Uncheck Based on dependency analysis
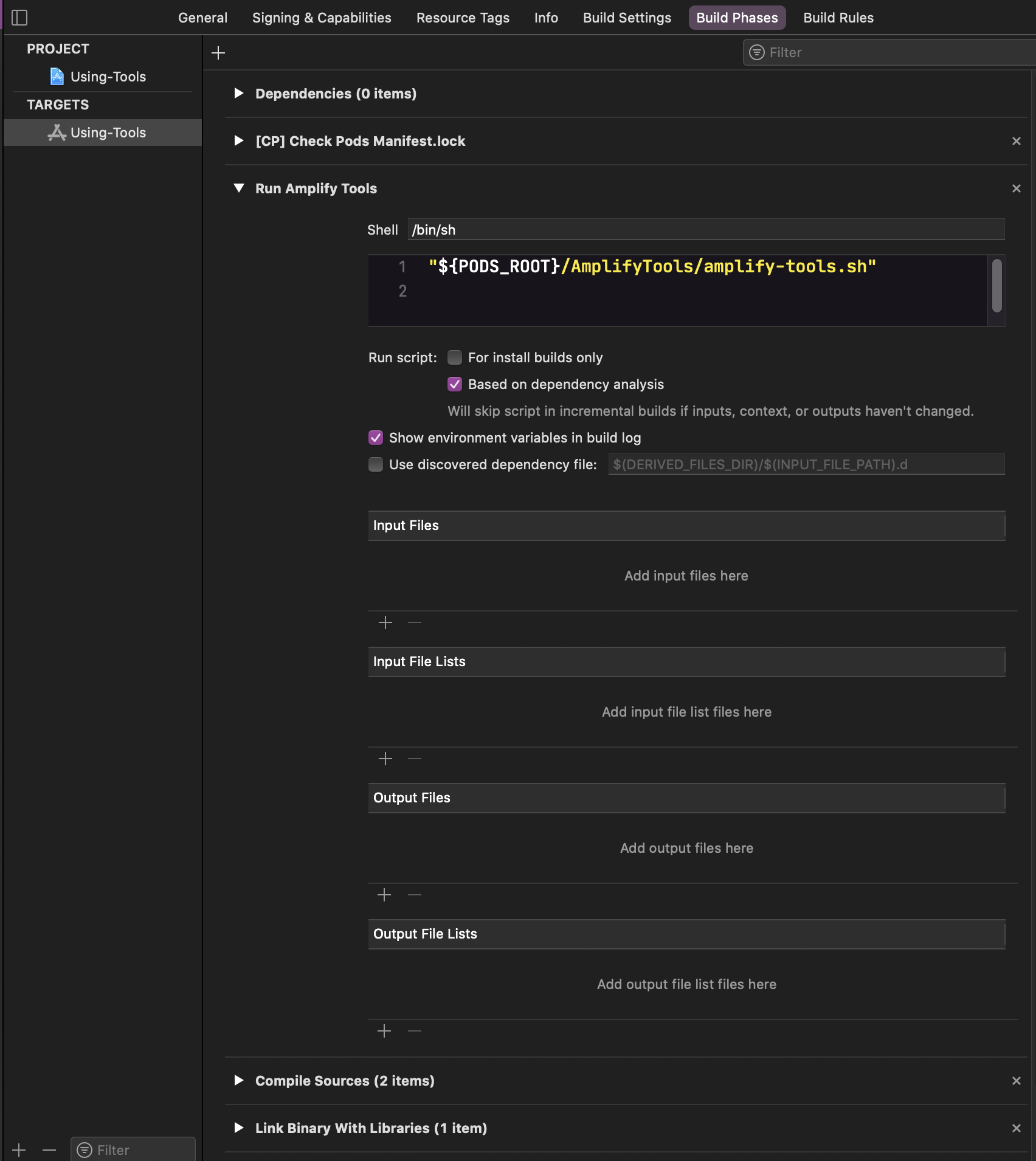The height and width of the screenshot is (1161, 1036). click(x=455, y=384)
